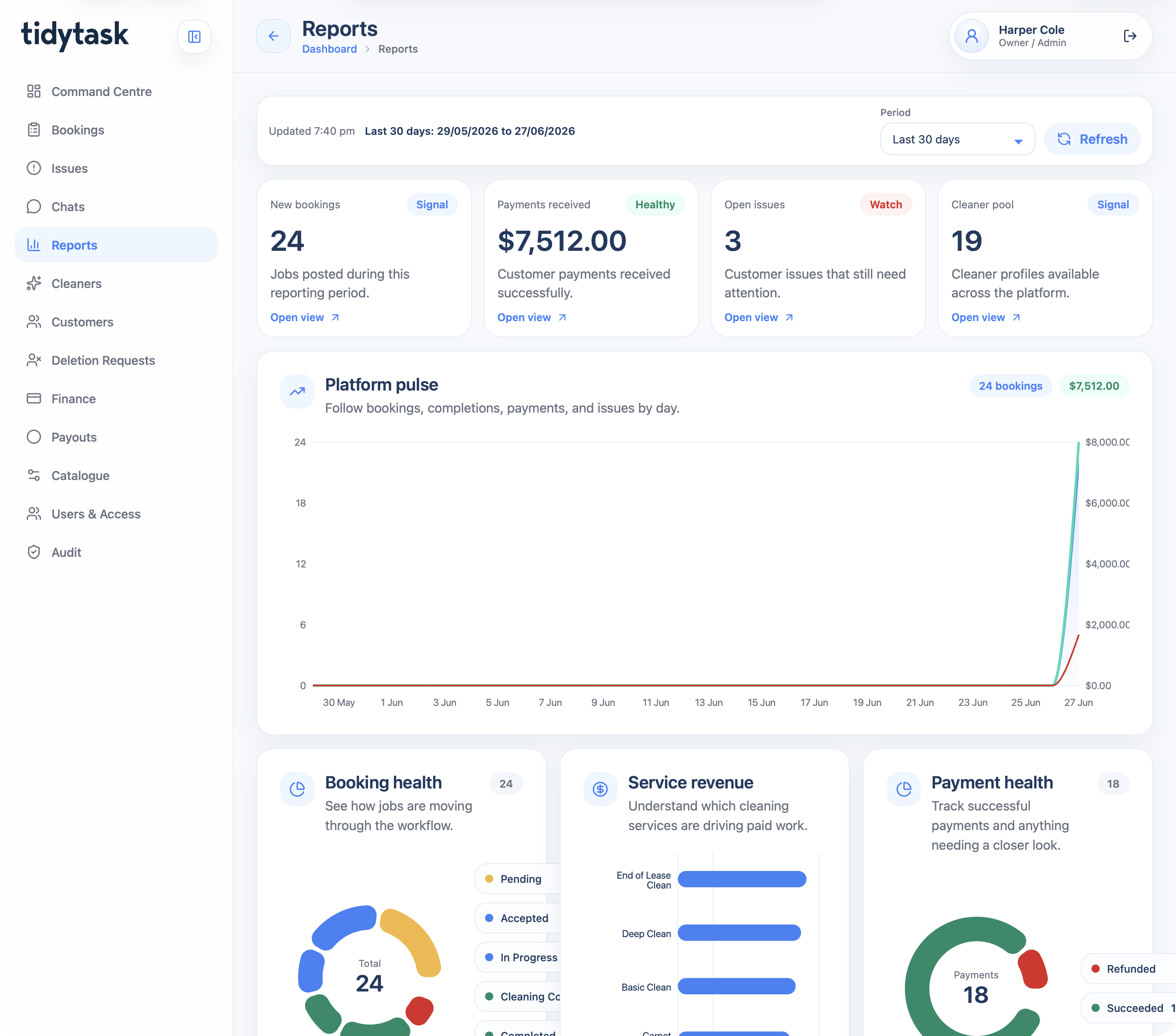Click the Signal badge on New bookings

tap(432, 204)
